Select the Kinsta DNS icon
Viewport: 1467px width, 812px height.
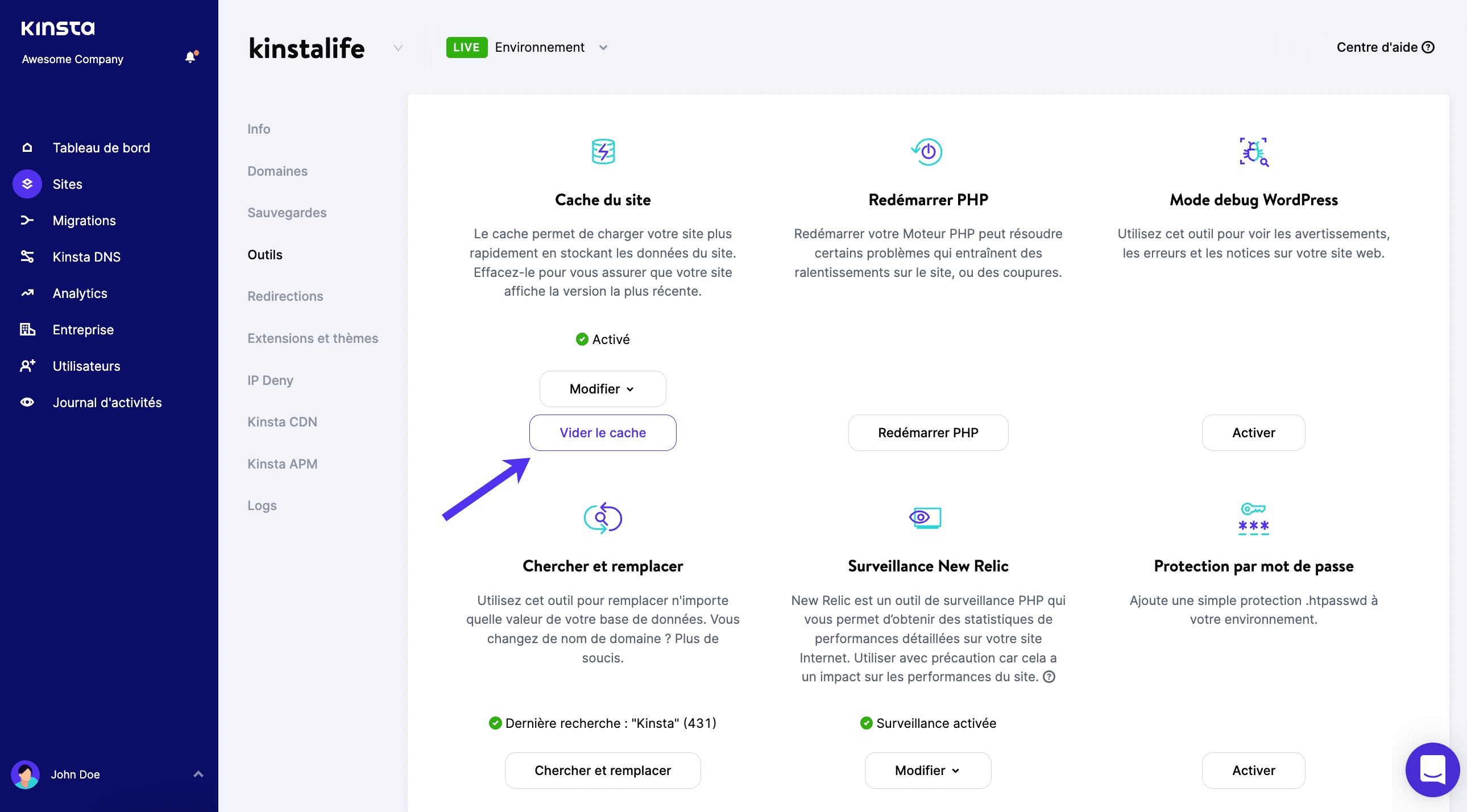click(27, 257)
